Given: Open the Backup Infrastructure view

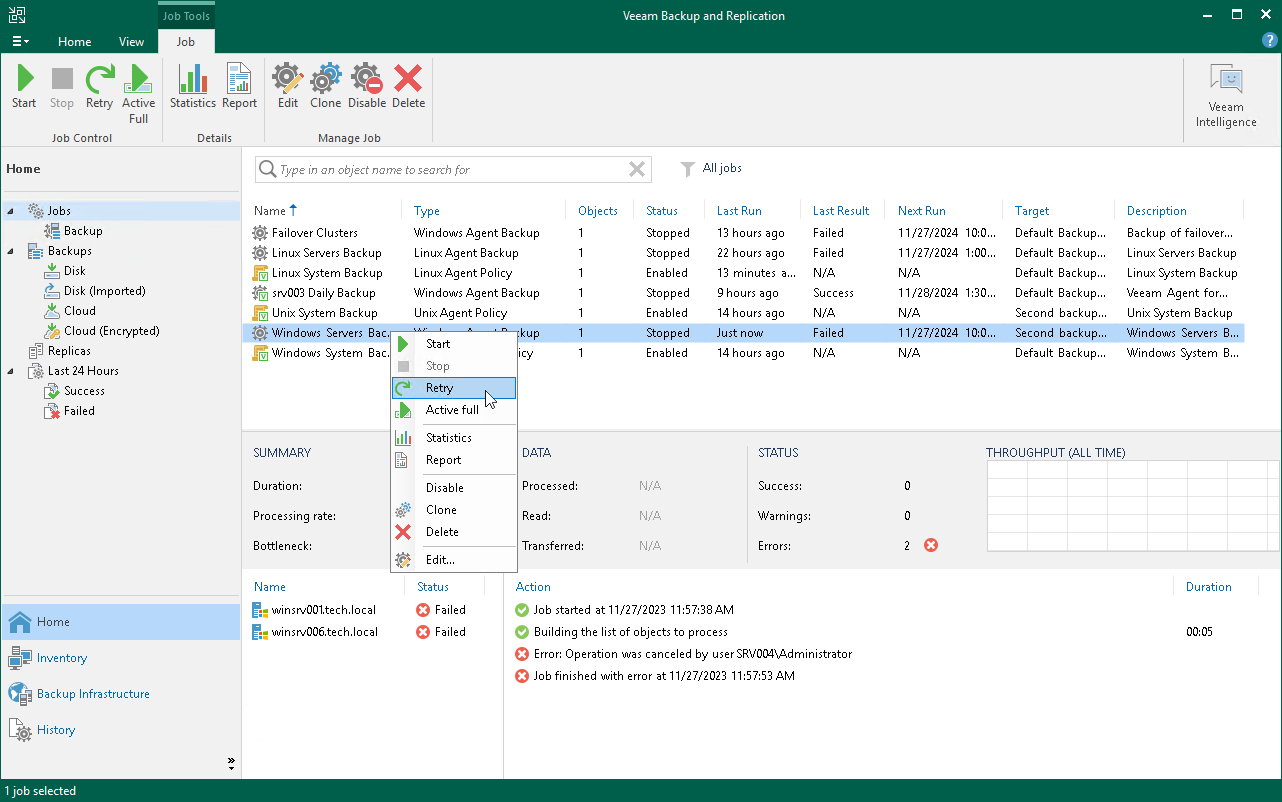Looking at the screenshot, I should [121, 694].
